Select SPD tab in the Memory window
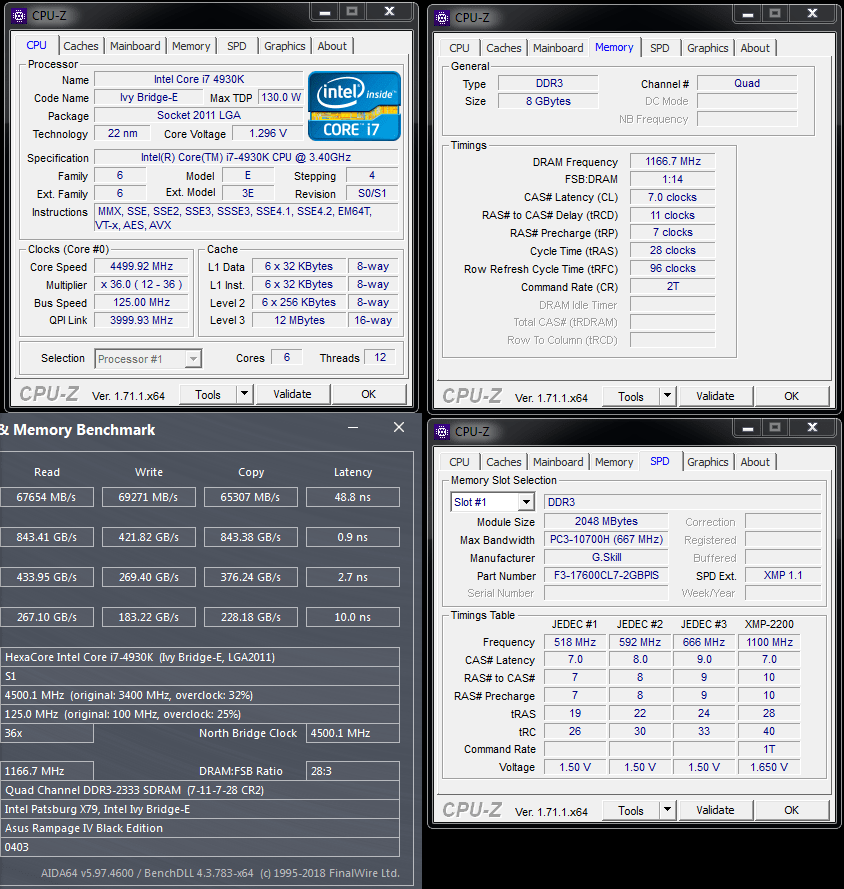 (x=659, y=48)
